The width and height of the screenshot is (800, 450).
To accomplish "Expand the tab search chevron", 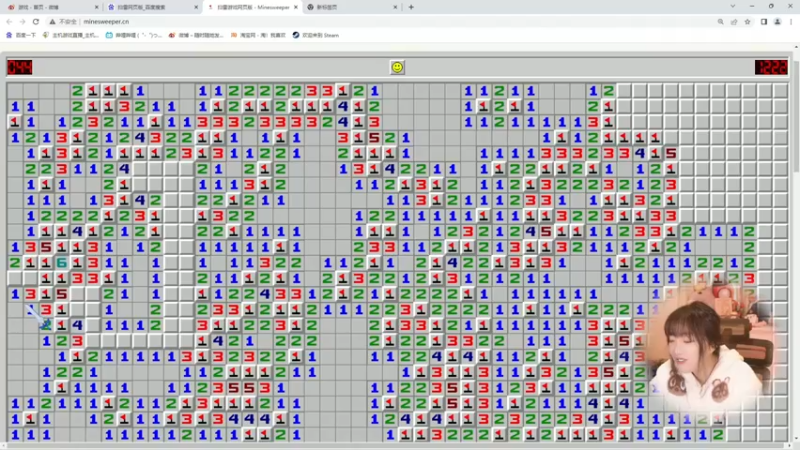I will (x=733, y=7).
